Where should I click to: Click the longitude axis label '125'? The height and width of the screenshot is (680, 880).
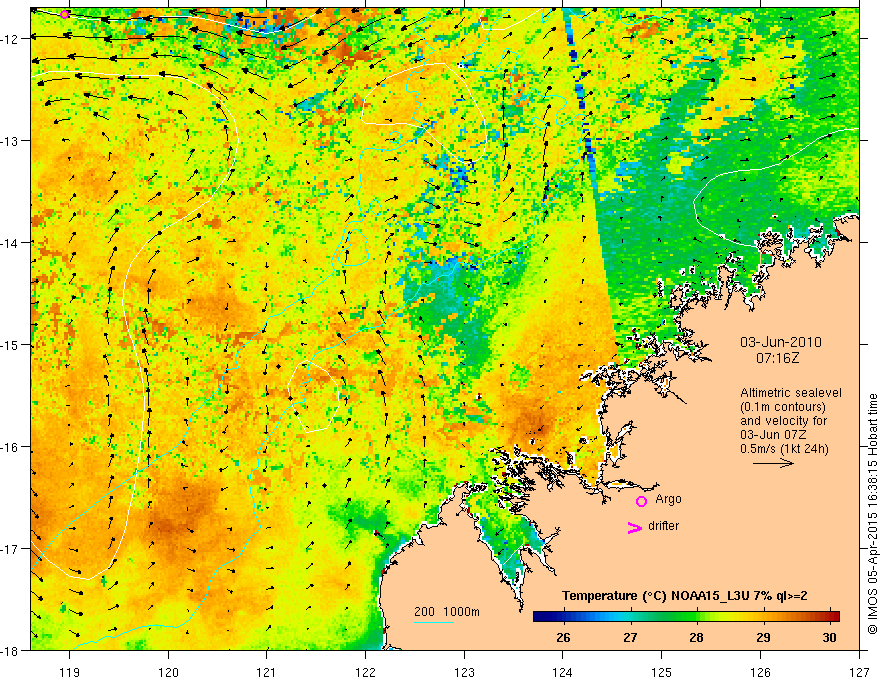click(662, 672)
